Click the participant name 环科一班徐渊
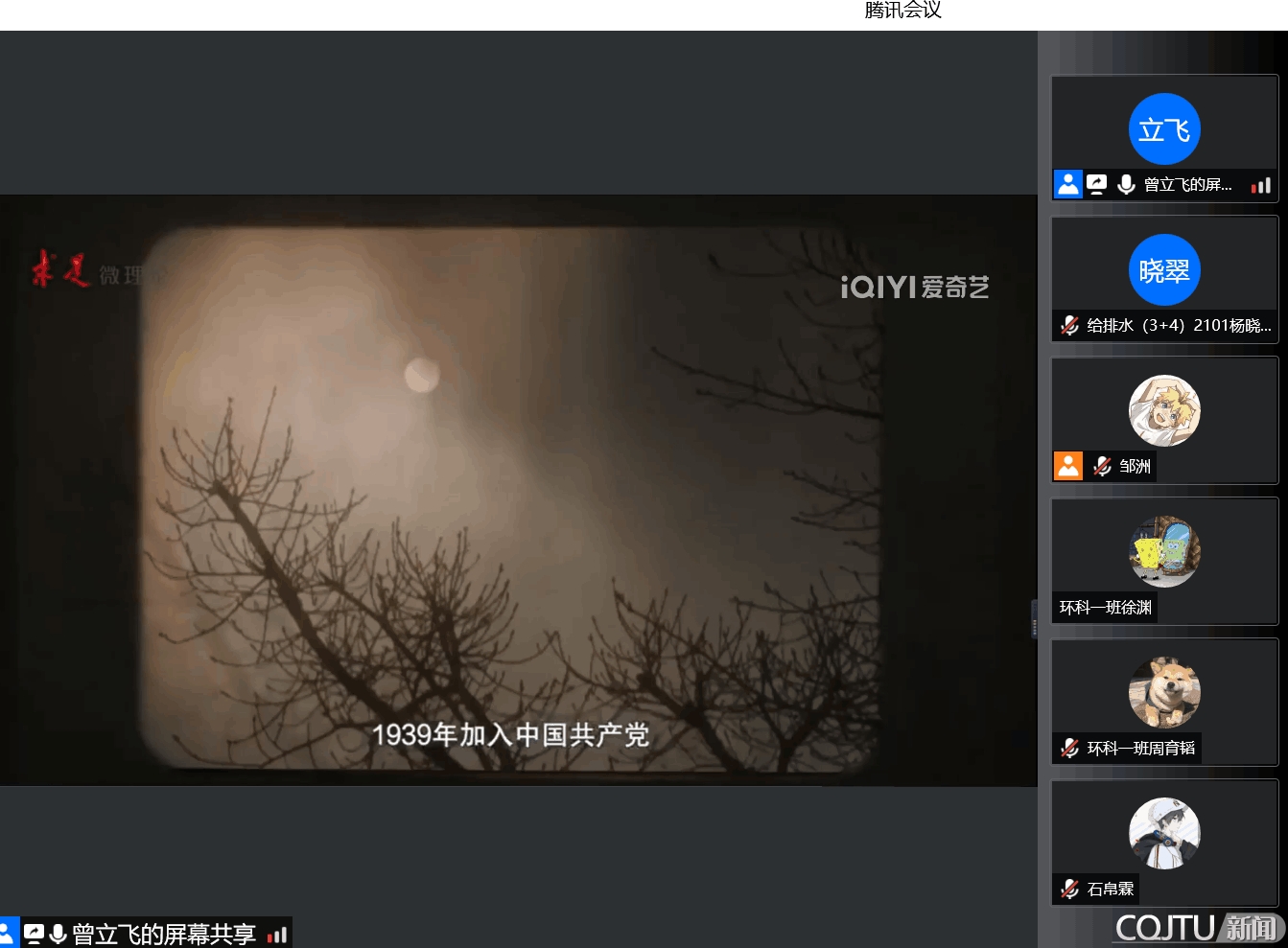This screenshot has width=1288, height=948. (x=1105, y=608)
